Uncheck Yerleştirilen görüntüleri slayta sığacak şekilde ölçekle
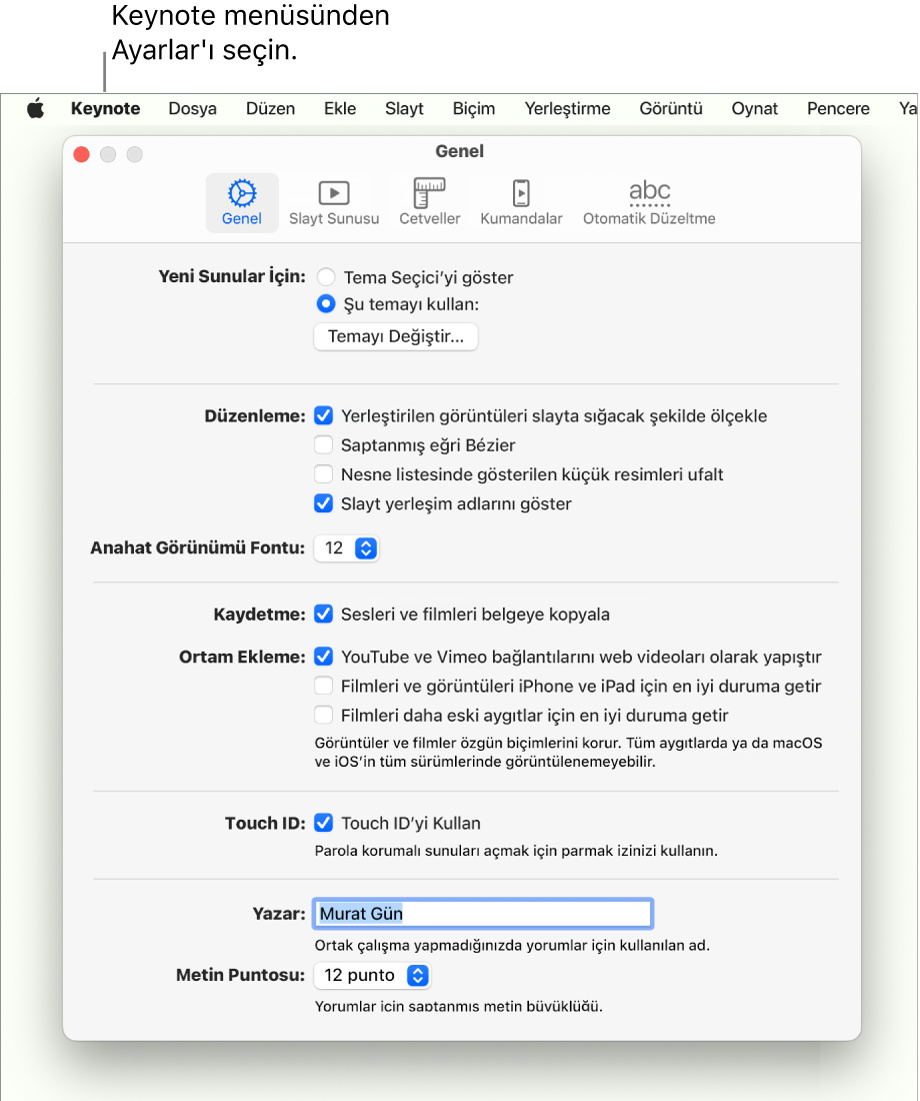The width and height of the screenshot is (920, 1101). [324, 416]
